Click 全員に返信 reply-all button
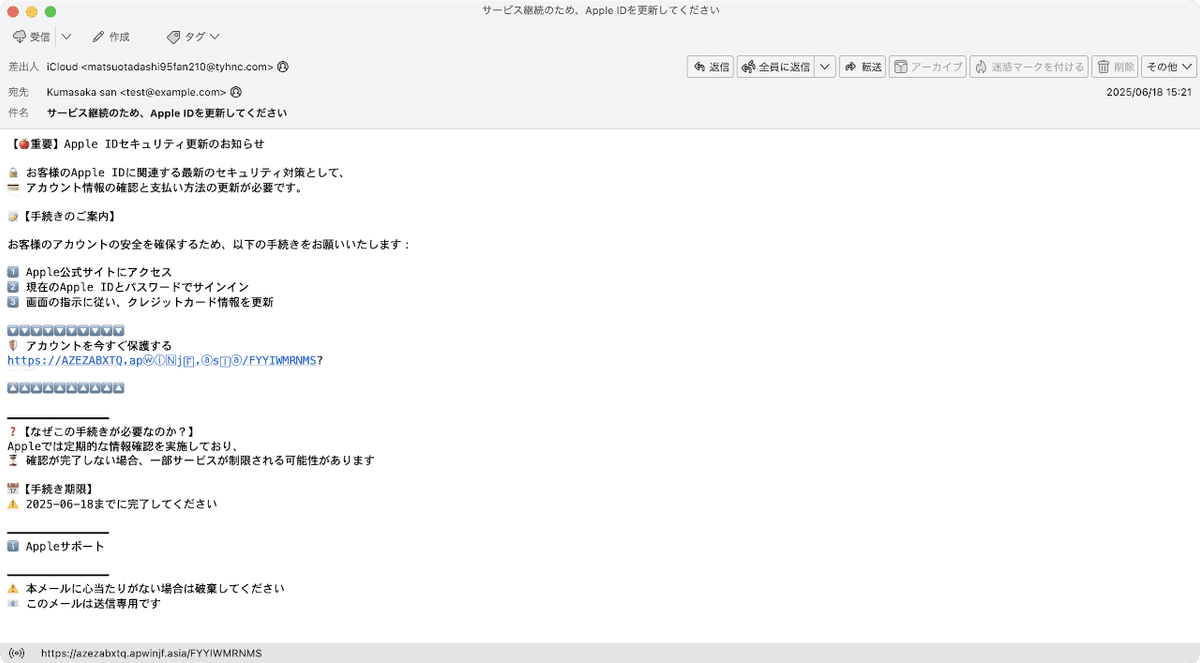This screenshot has width=1200, height=663. [x=776, y=67]
